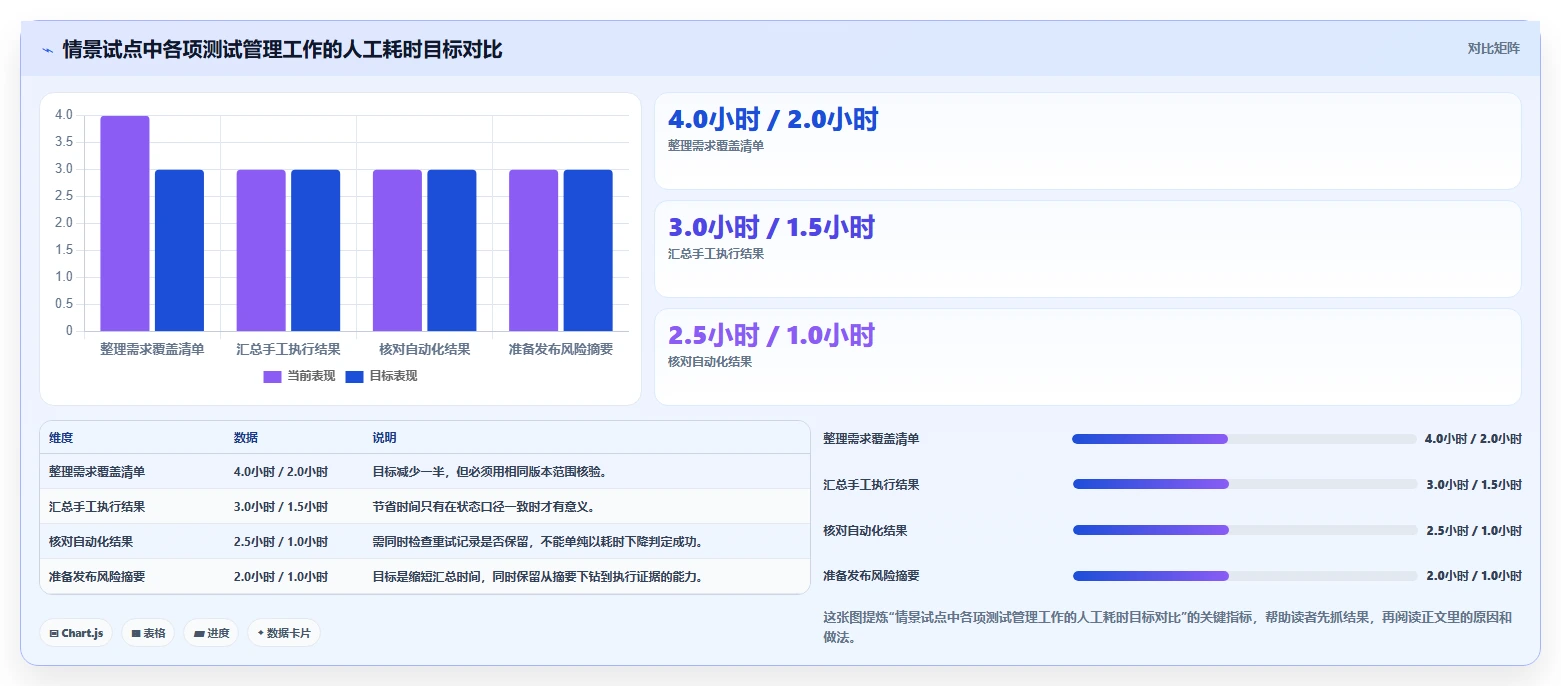Click the lightning icon beside the title
This screenshot has width=1561, height=686.
pos(47,50)
